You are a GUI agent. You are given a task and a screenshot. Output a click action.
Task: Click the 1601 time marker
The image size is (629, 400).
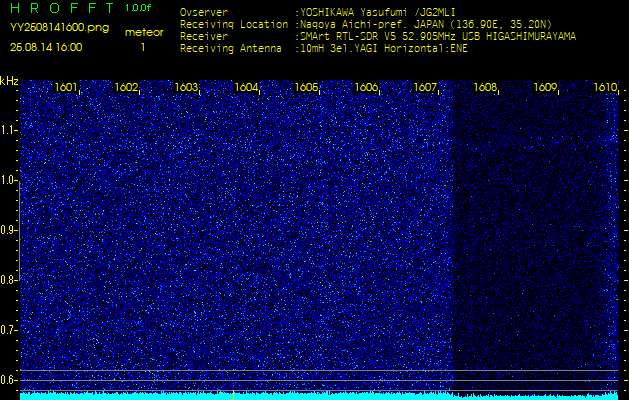coord(66,87)
